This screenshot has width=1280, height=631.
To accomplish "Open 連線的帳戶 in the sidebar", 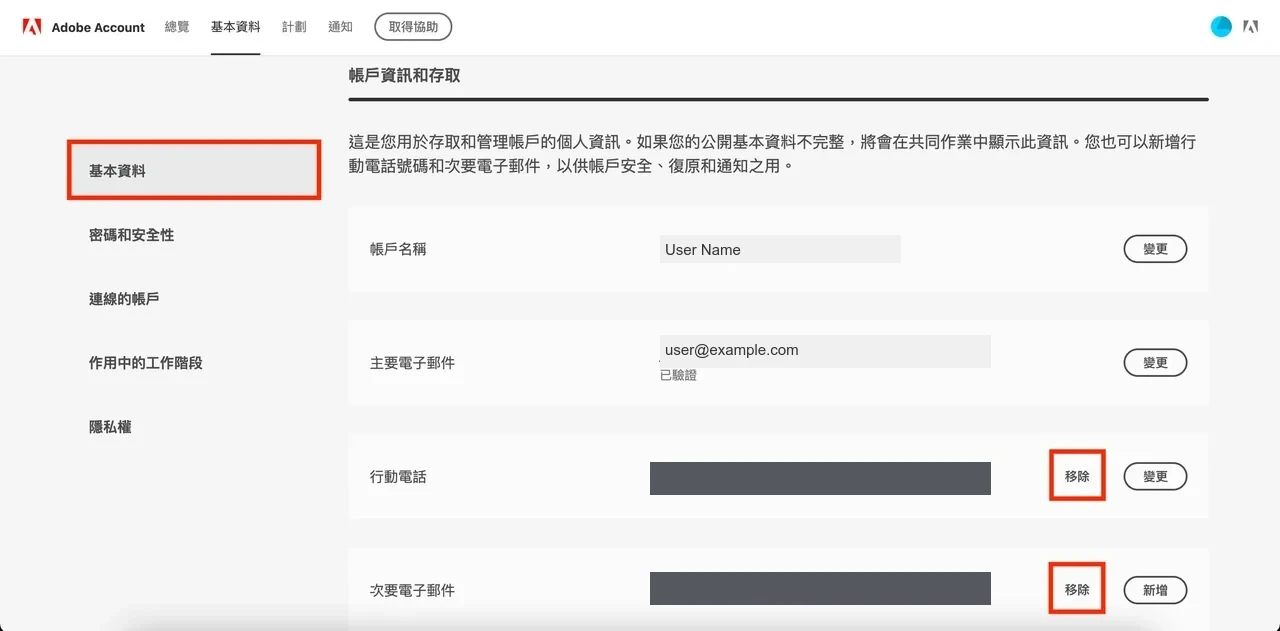I will [124, 299].
